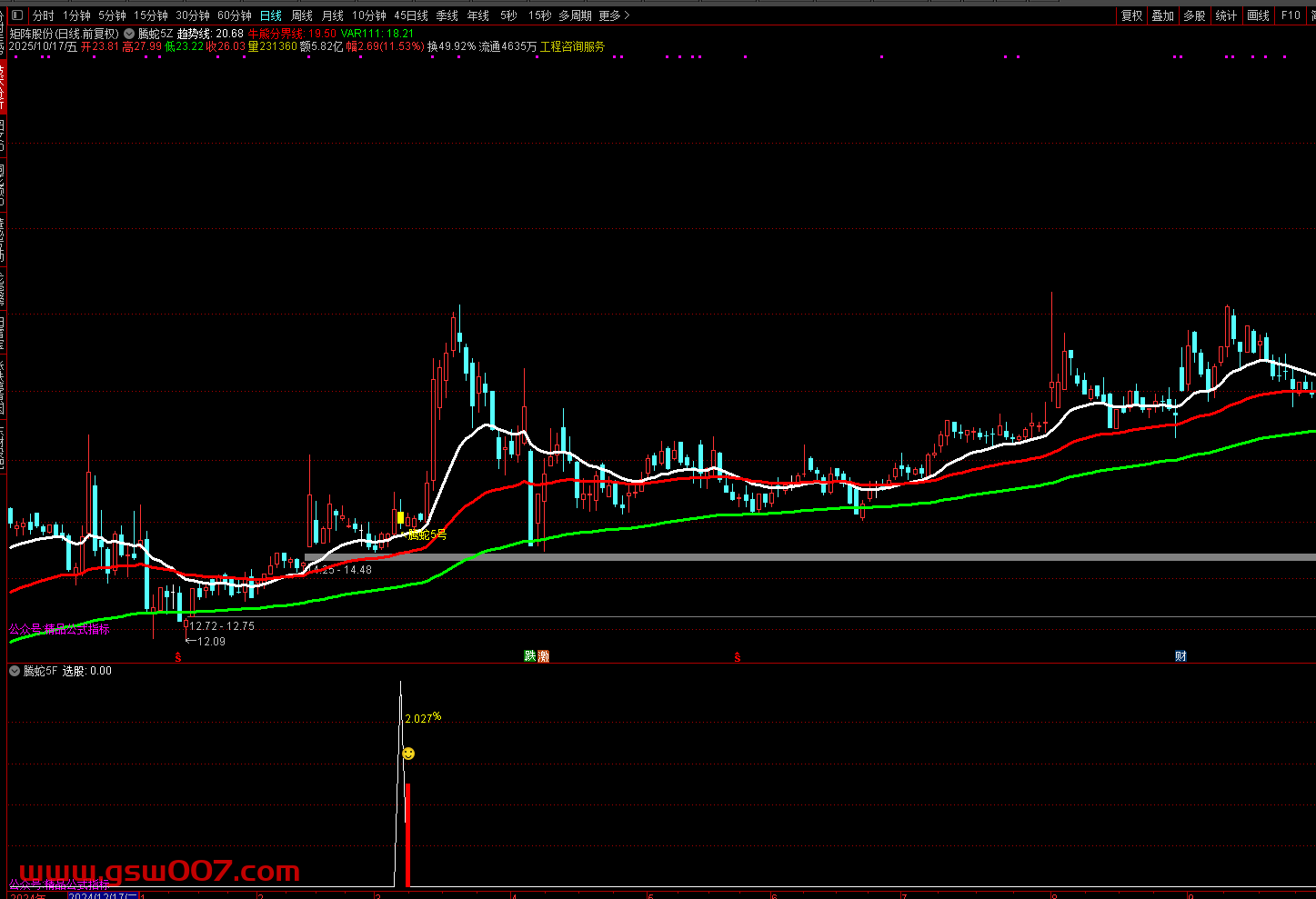The width and height of the screenshot is (1316, 899).
Task: Open the 画线 drawing tools
Action: 1258,15
